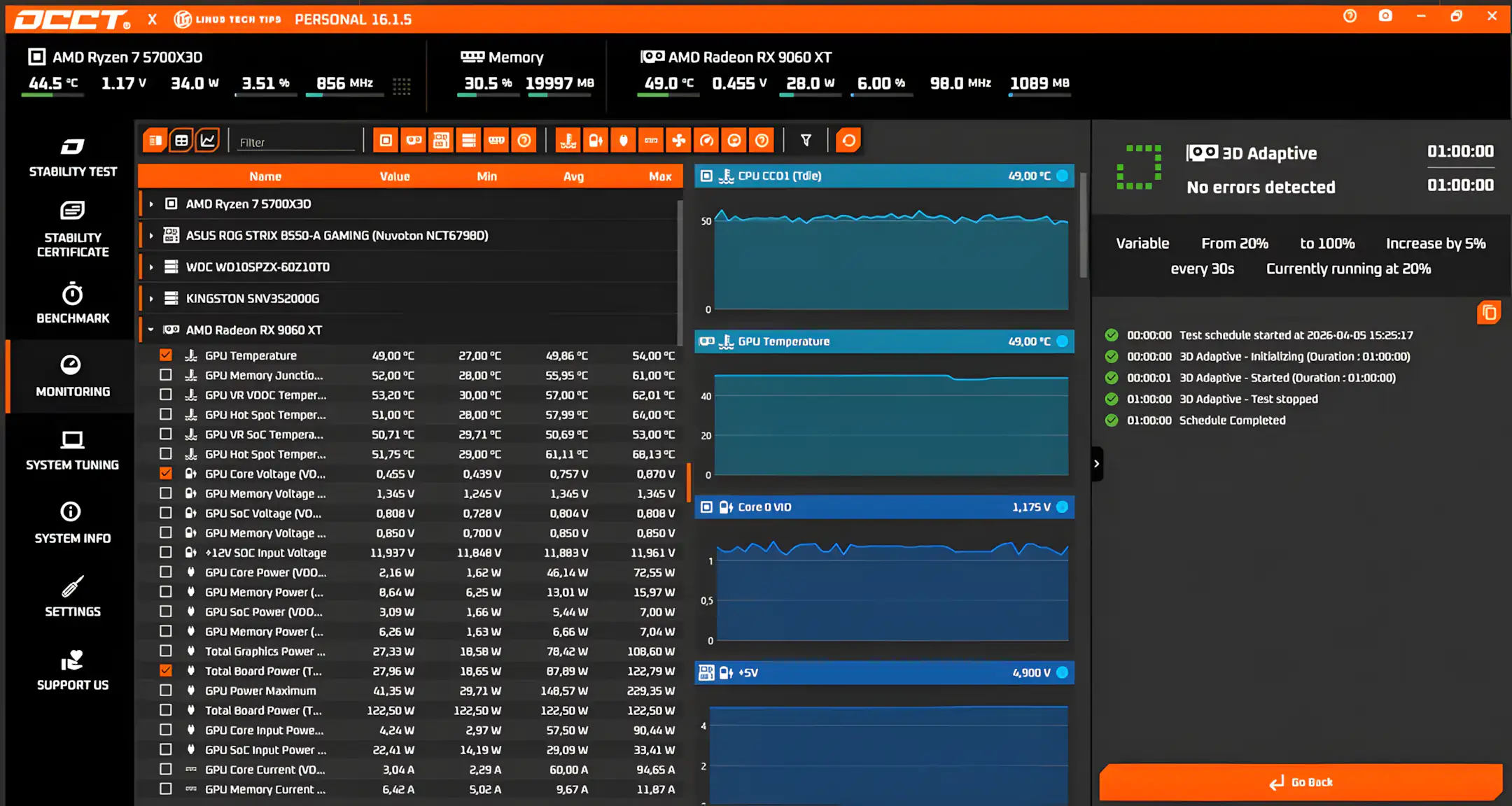This screenshot has width=1512, height=806.
Task: Toggle the fan sensor filter icon
Action: pyautogui.click(x=679, y=141)
